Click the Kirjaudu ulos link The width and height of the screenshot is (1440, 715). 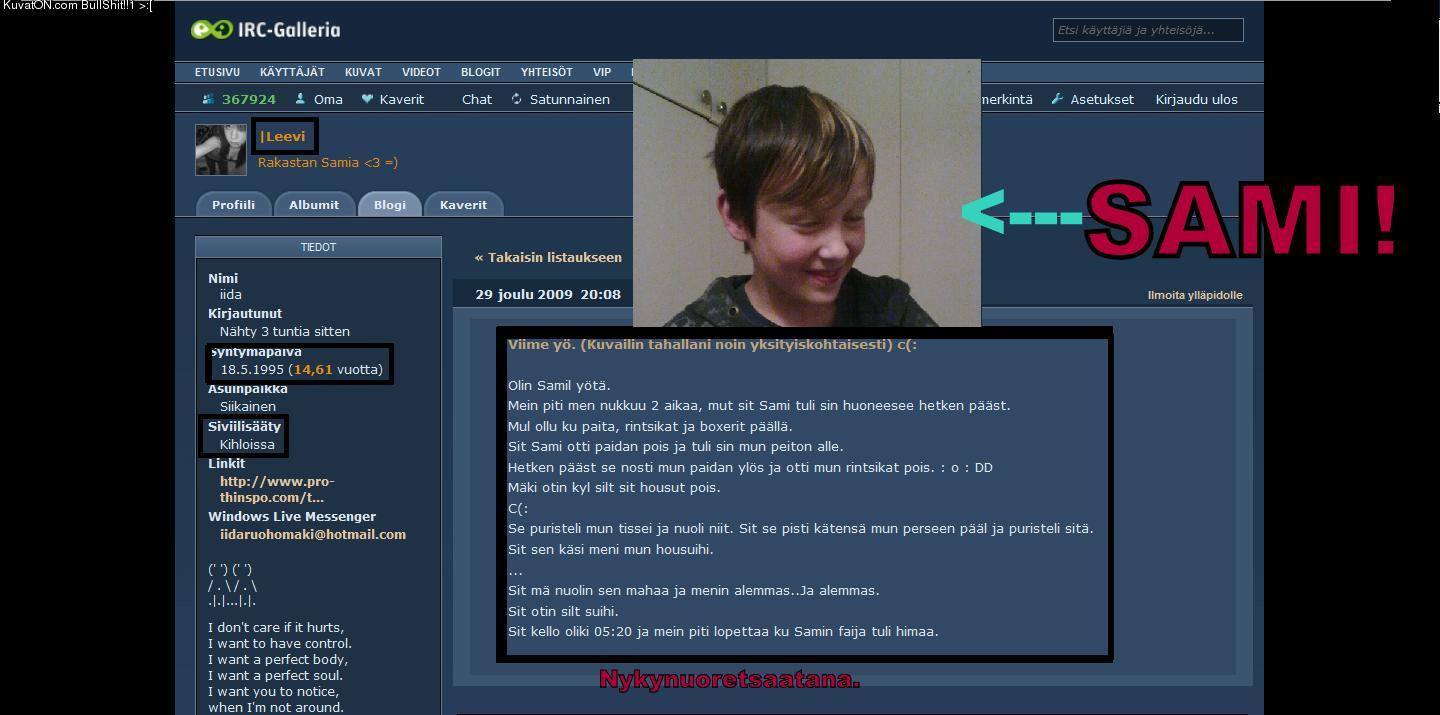1196,99
